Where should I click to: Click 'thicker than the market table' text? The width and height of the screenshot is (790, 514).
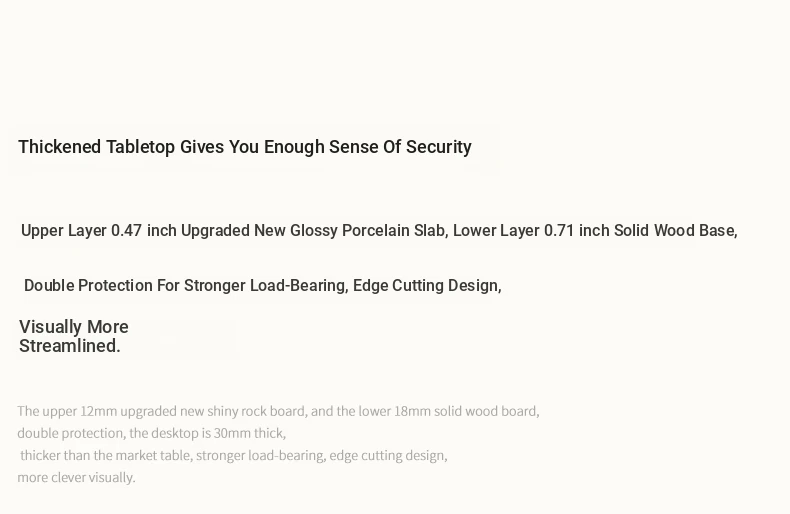(x=105, y=456)
